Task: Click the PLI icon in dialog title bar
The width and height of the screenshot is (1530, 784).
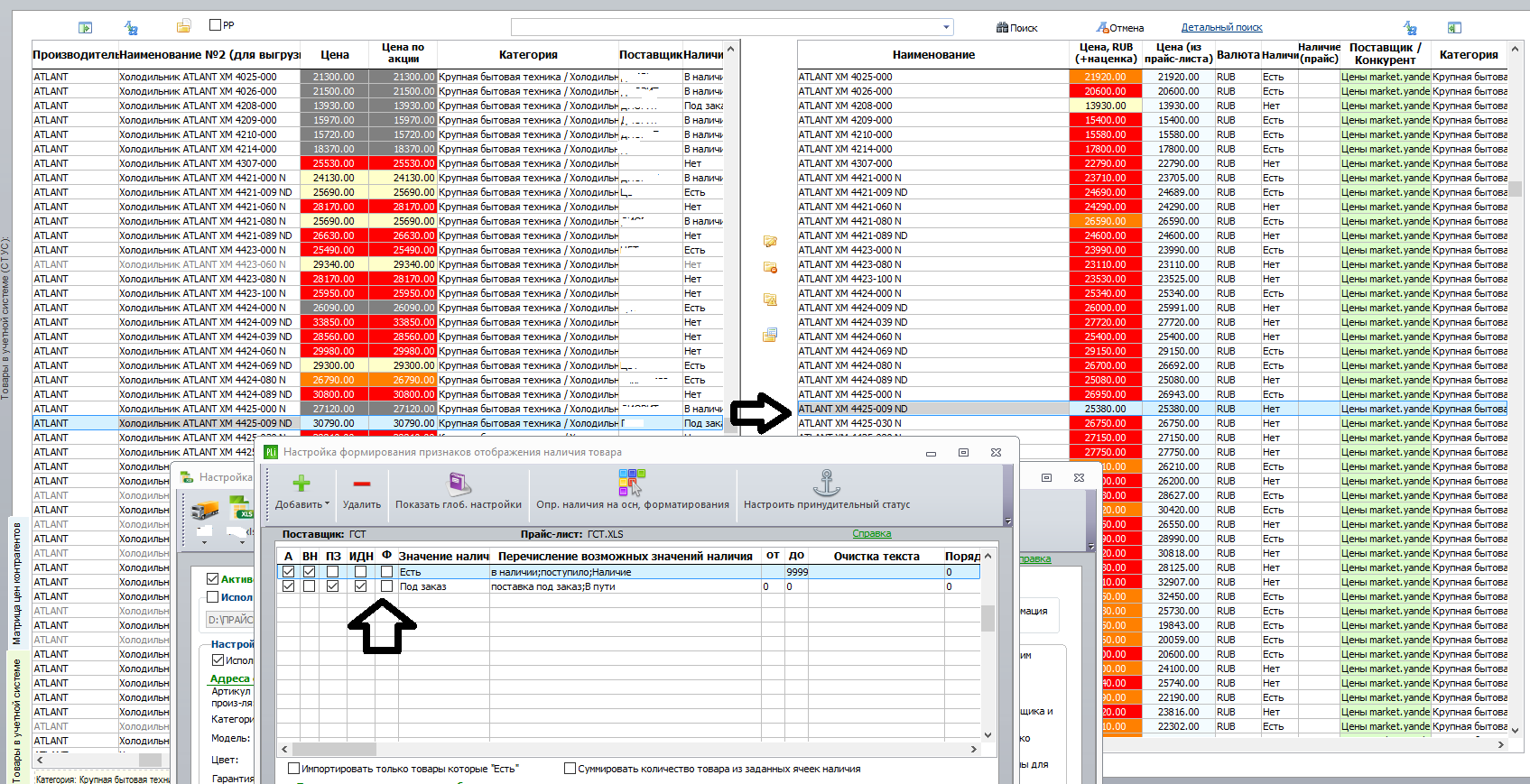Action: (271, 452)
